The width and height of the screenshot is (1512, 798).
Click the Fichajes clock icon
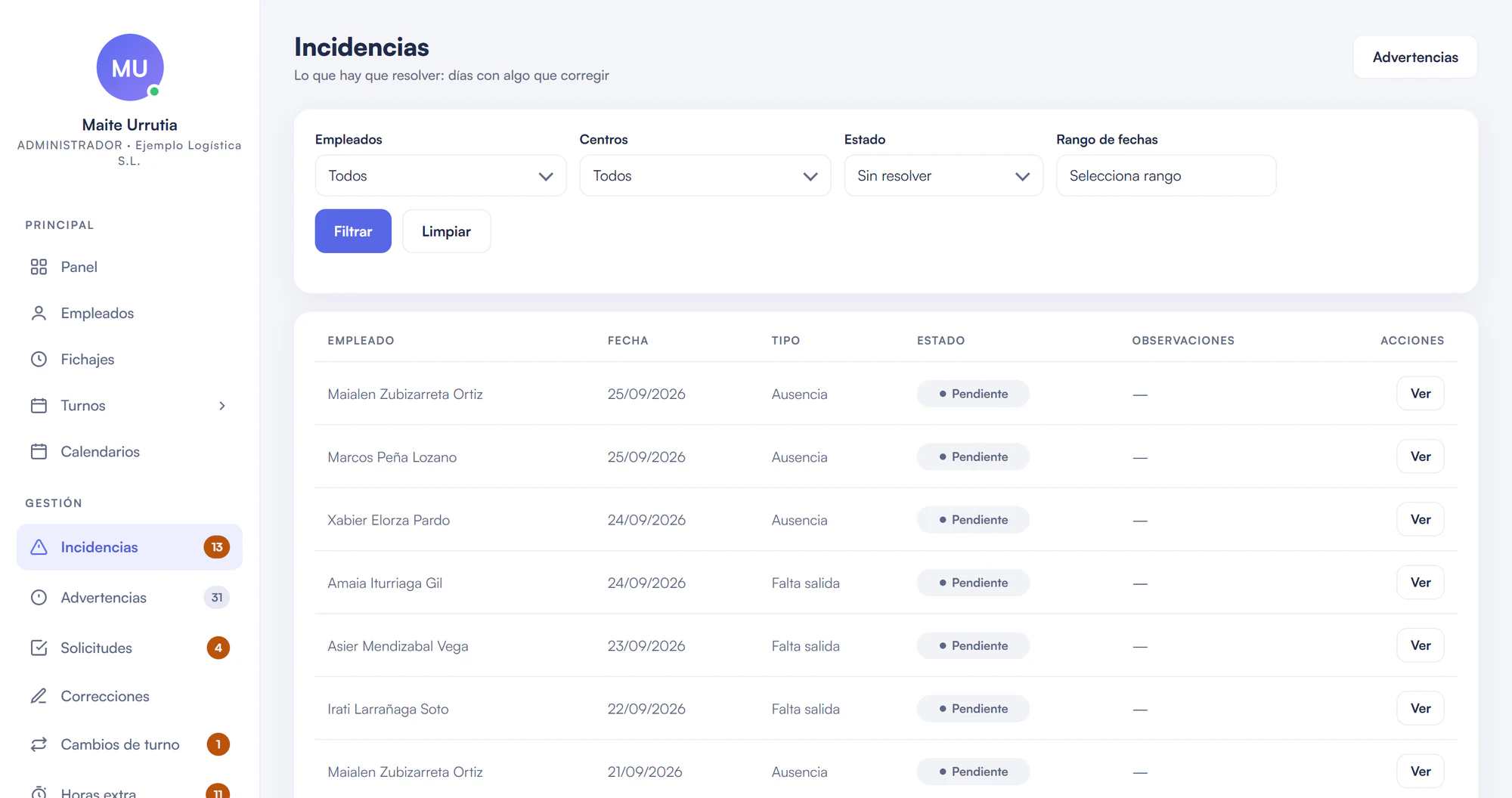39,359
